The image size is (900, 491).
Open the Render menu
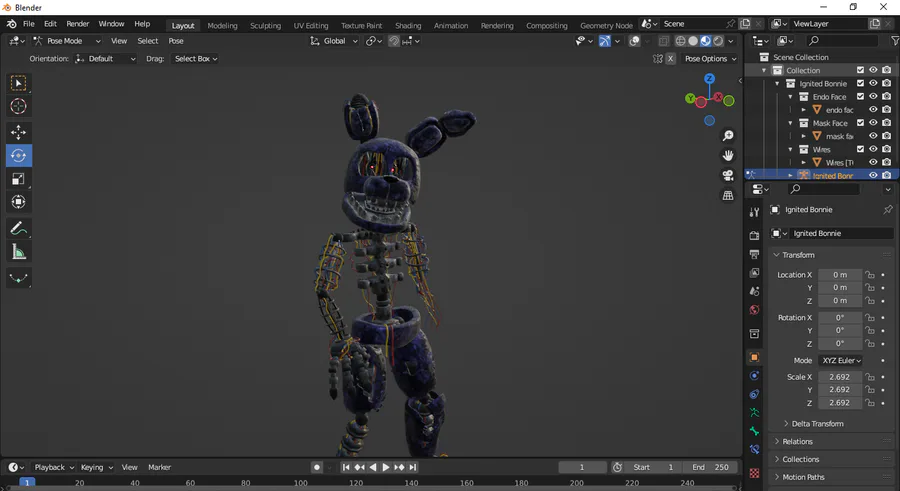pos(77,24)
